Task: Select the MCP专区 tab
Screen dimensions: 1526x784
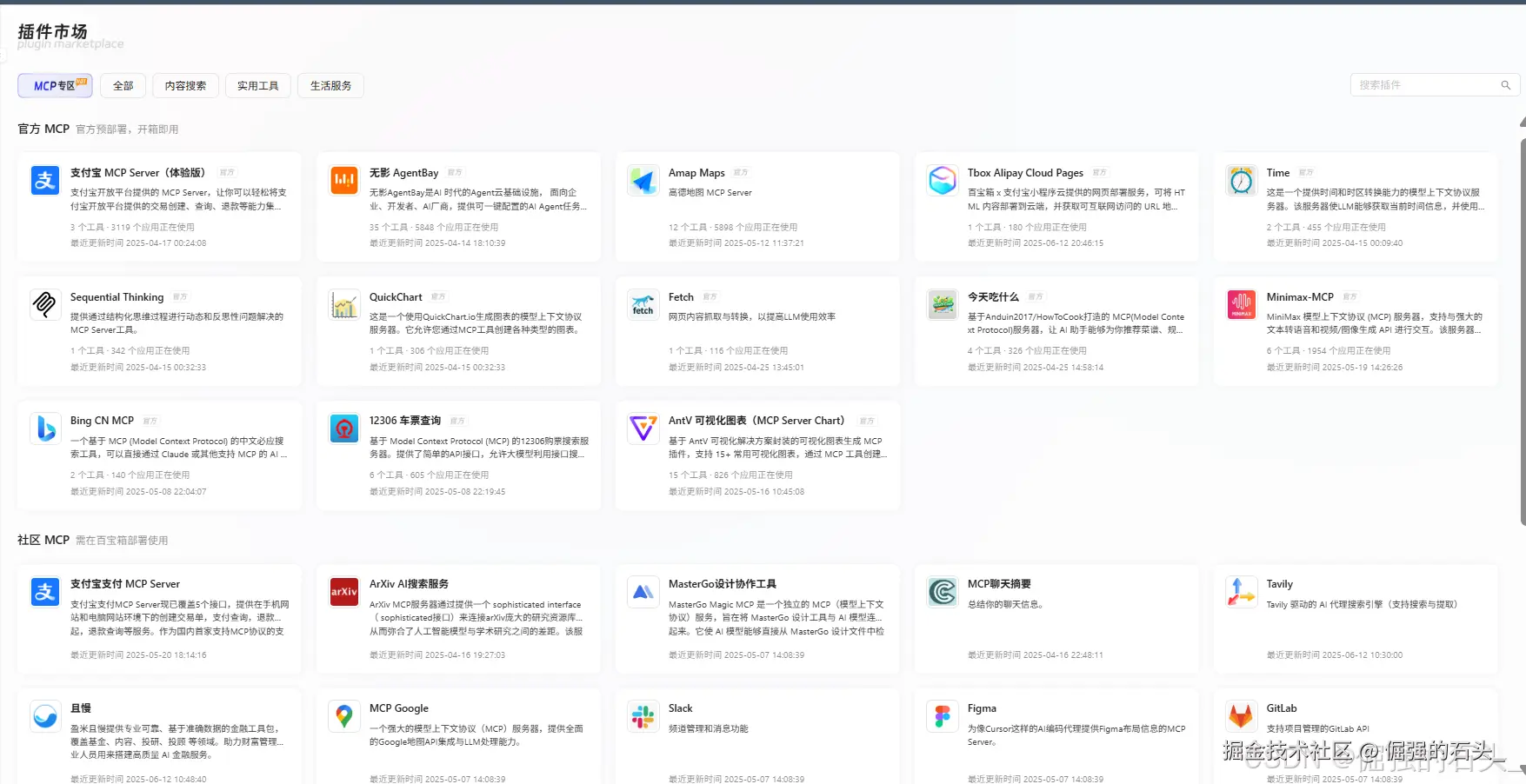Action: (55, 85)
